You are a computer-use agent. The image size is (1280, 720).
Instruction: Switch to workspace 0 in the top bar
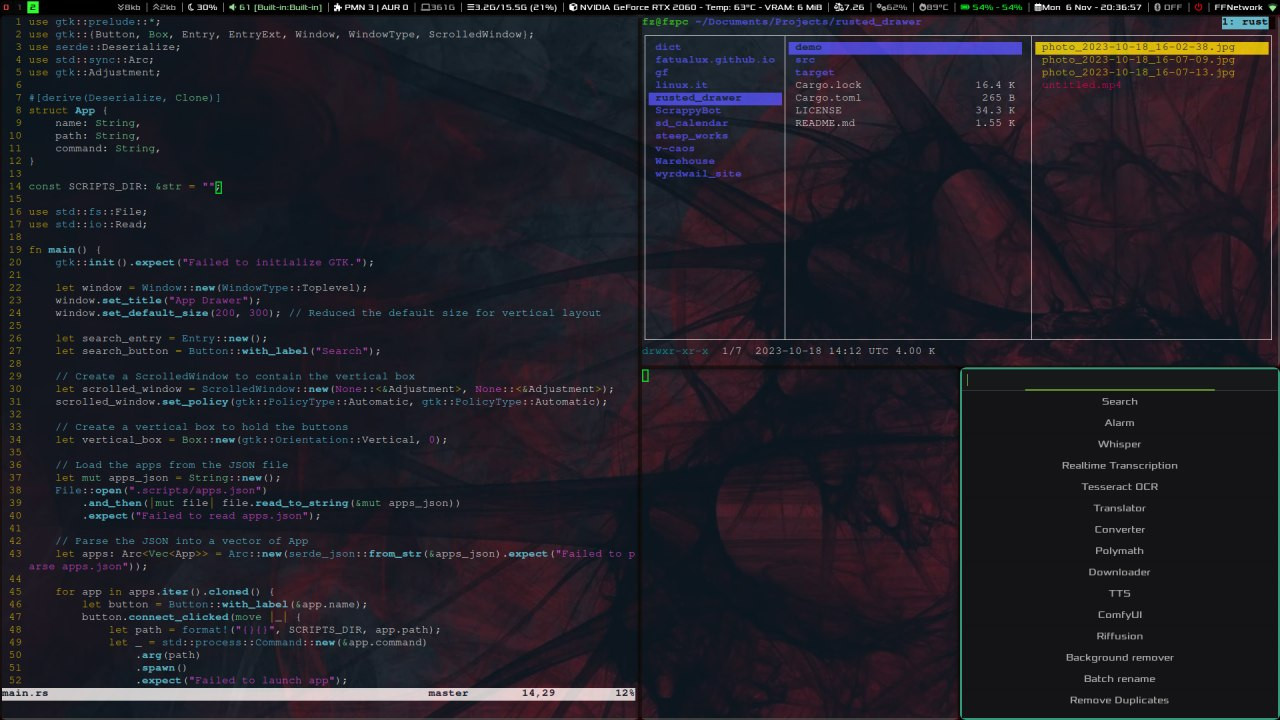click(x=6, y=7)
